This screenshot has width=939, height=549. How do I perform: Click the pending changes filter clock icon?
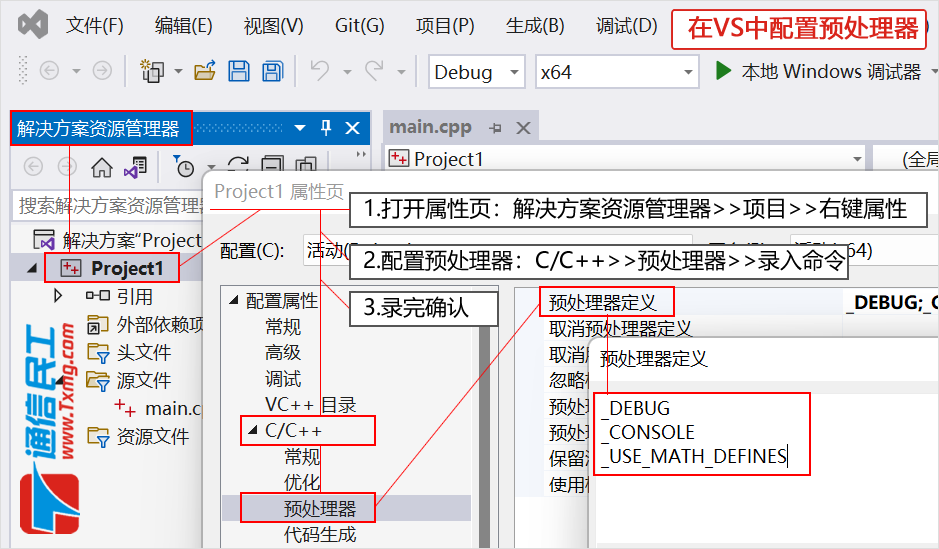coord(183,167)
